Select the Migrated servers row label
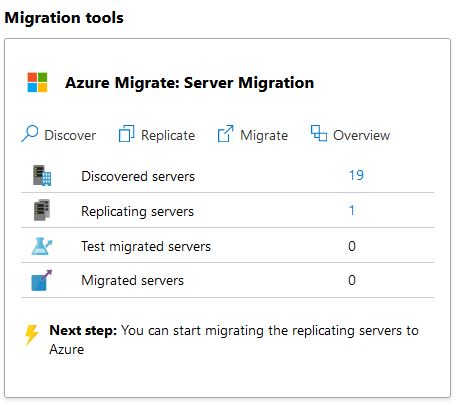This screenshot has height=405, width=471. 133,280
